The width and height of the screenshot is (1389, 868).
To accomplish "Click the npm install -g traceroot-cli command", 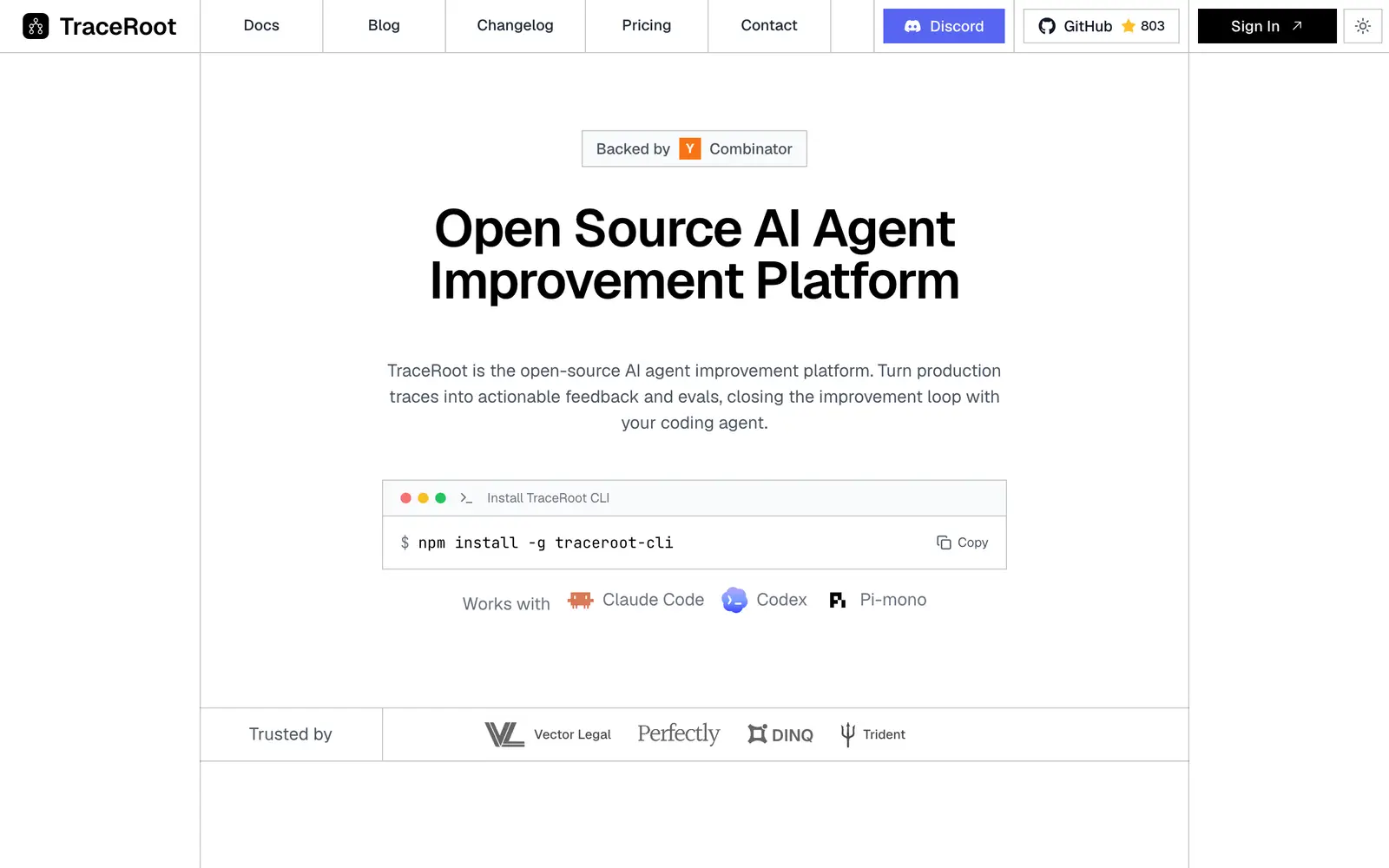I will (x=545, y=542).
